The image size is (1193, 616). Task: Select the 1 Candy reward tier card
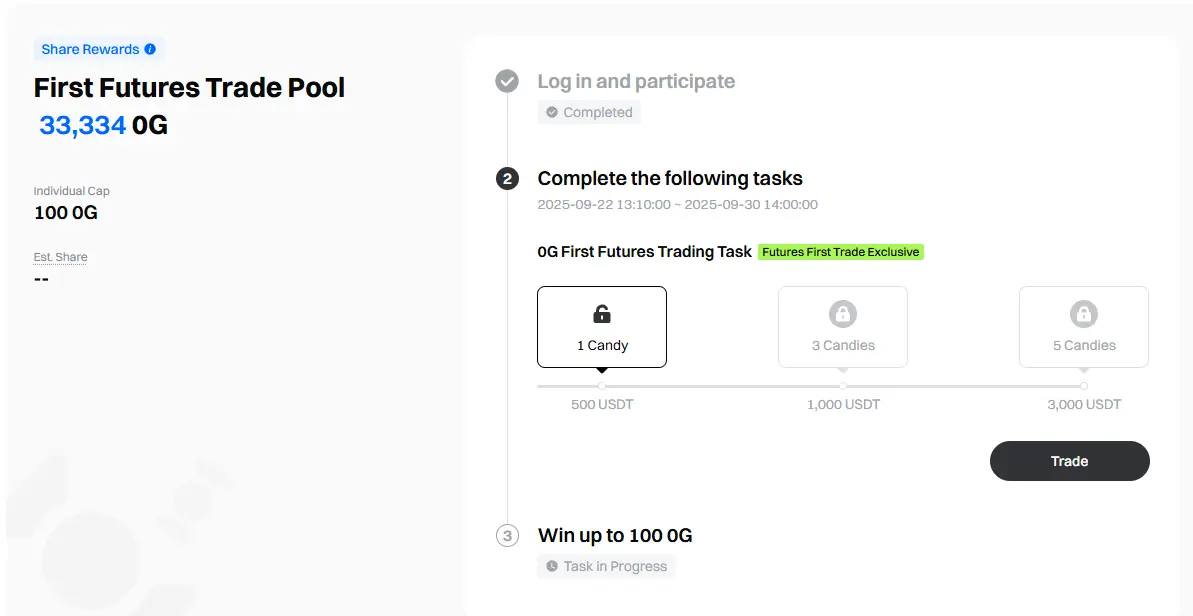[602, 327]
